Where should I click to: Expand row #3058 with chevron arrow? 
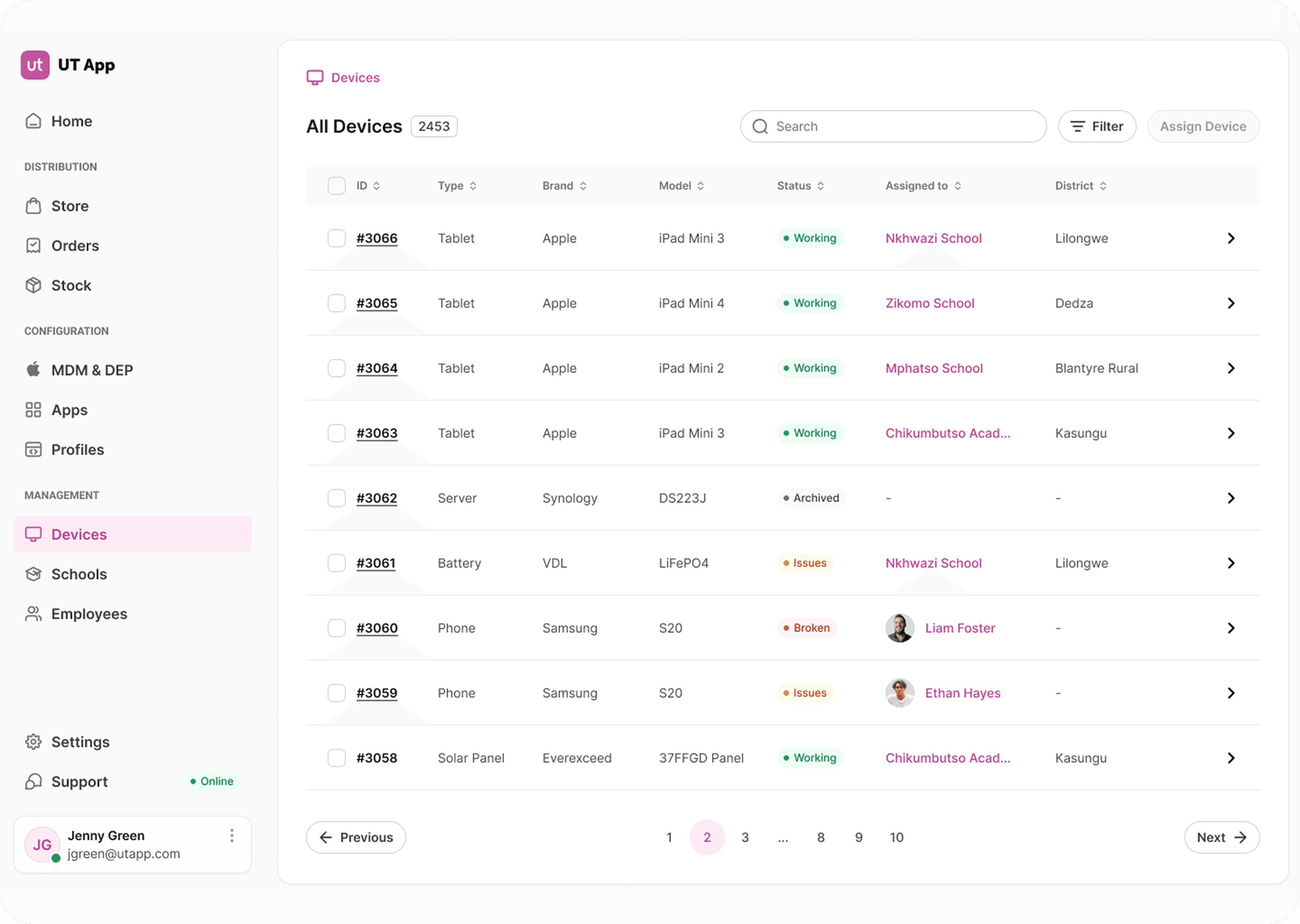[x=1231, y=758]
